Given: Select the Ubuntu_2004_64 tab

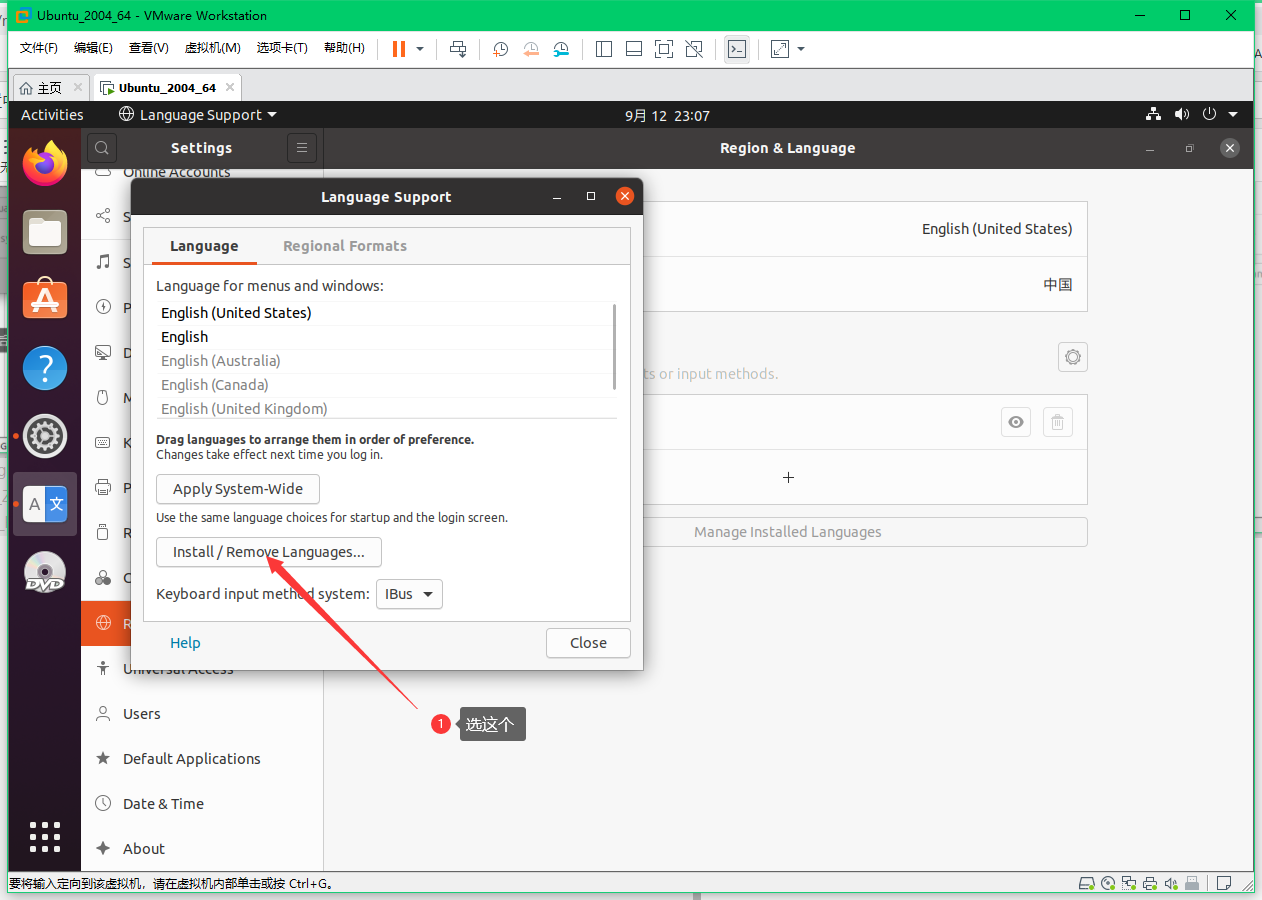Looking at the screenshot, I should [167, 88].
